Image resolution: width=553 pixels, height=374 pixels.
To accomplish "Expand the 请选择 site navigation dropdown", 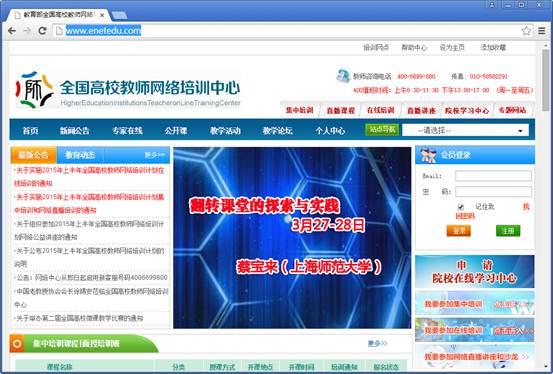I will pyautogui.click(x=466, y=130).
